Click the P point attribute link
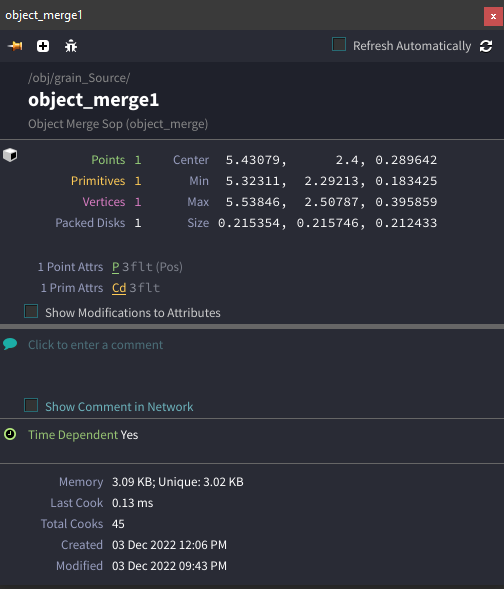This screenshot has width=504, height=589. 116,267
